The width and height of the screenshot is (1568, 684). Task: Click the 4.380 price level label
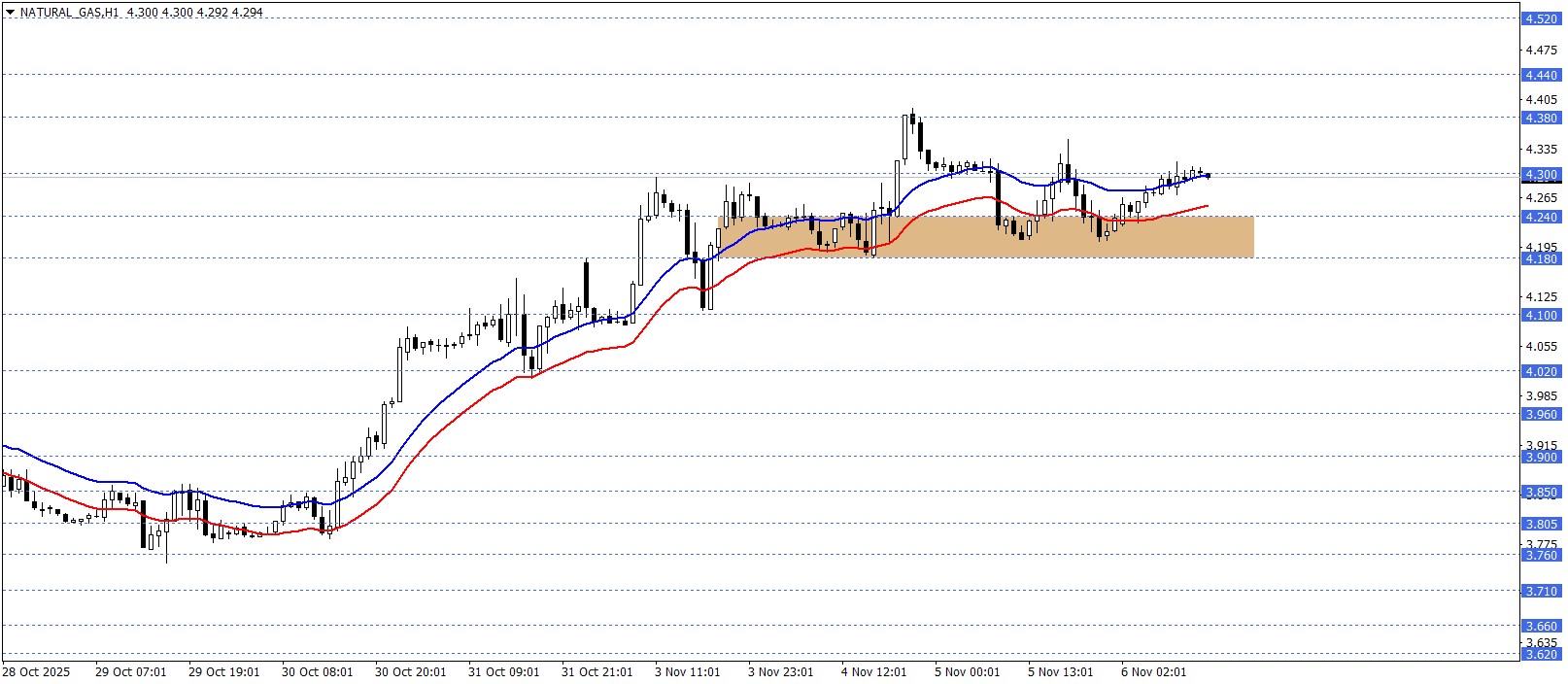pos(1540,119)
